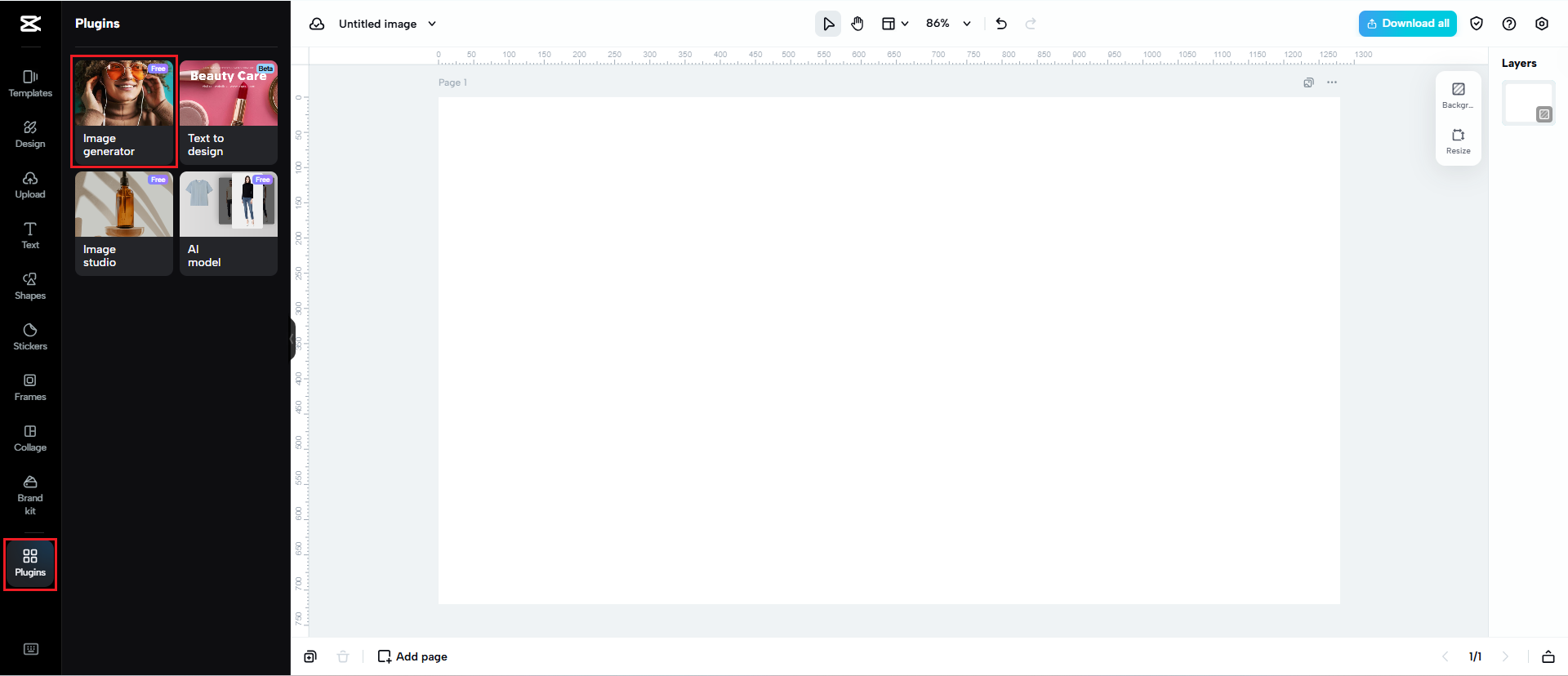The width and height of the screenshot is (1568, 676).
Task: Redo the last undone action
Action: point(1031,24)
